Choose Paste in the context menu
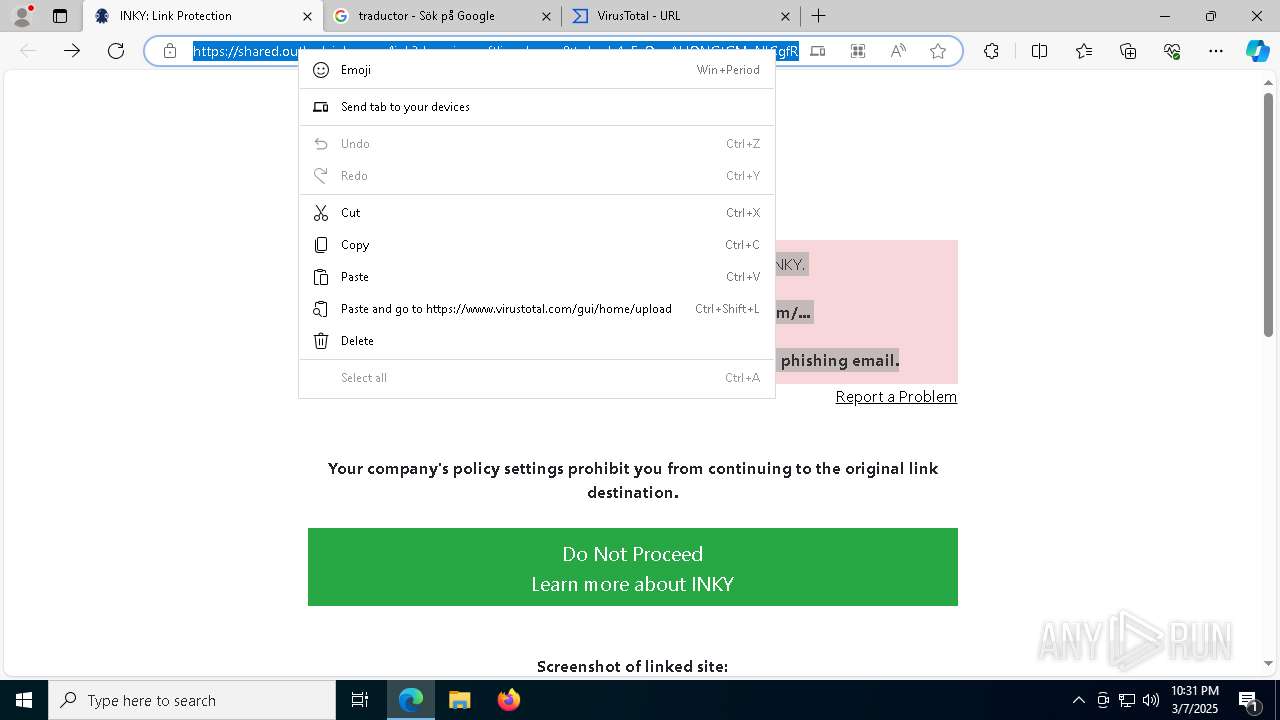Screen dimensions: 1280x720 tap(537, 277)
